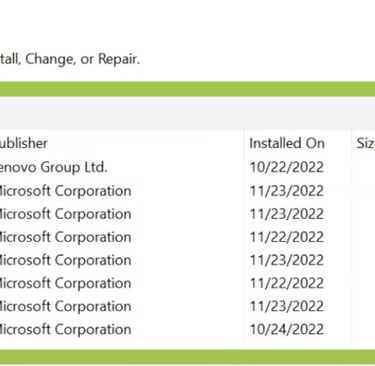Select the third 11/23/2022 install date
Viewport: 375px width, 366px height.
(x=287, y=260)
